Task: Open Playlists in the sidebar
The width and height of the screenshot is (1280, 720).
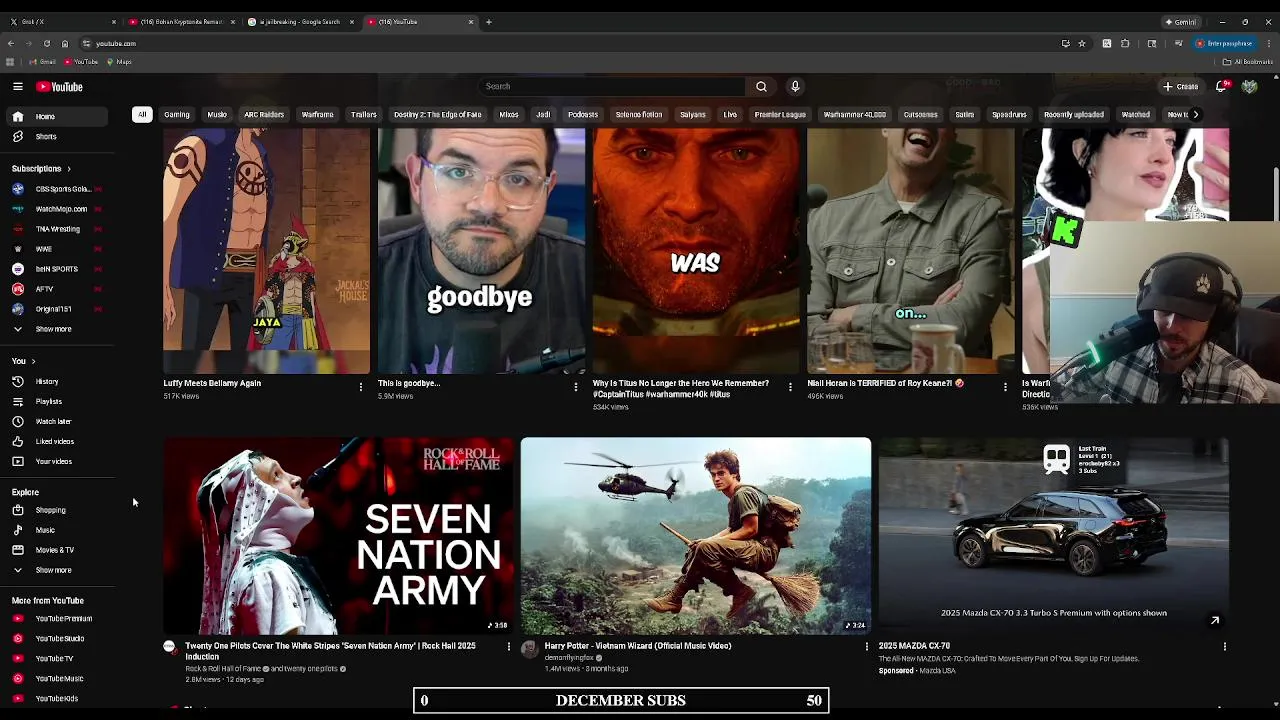Action: 48,401
